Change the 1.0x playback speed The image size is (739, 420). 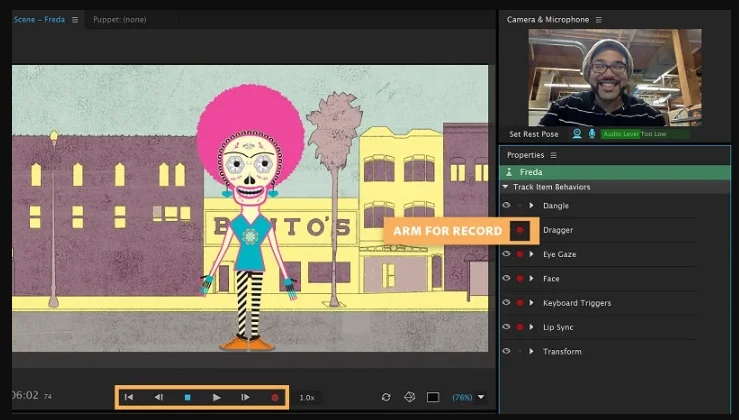tap(307, 397)
